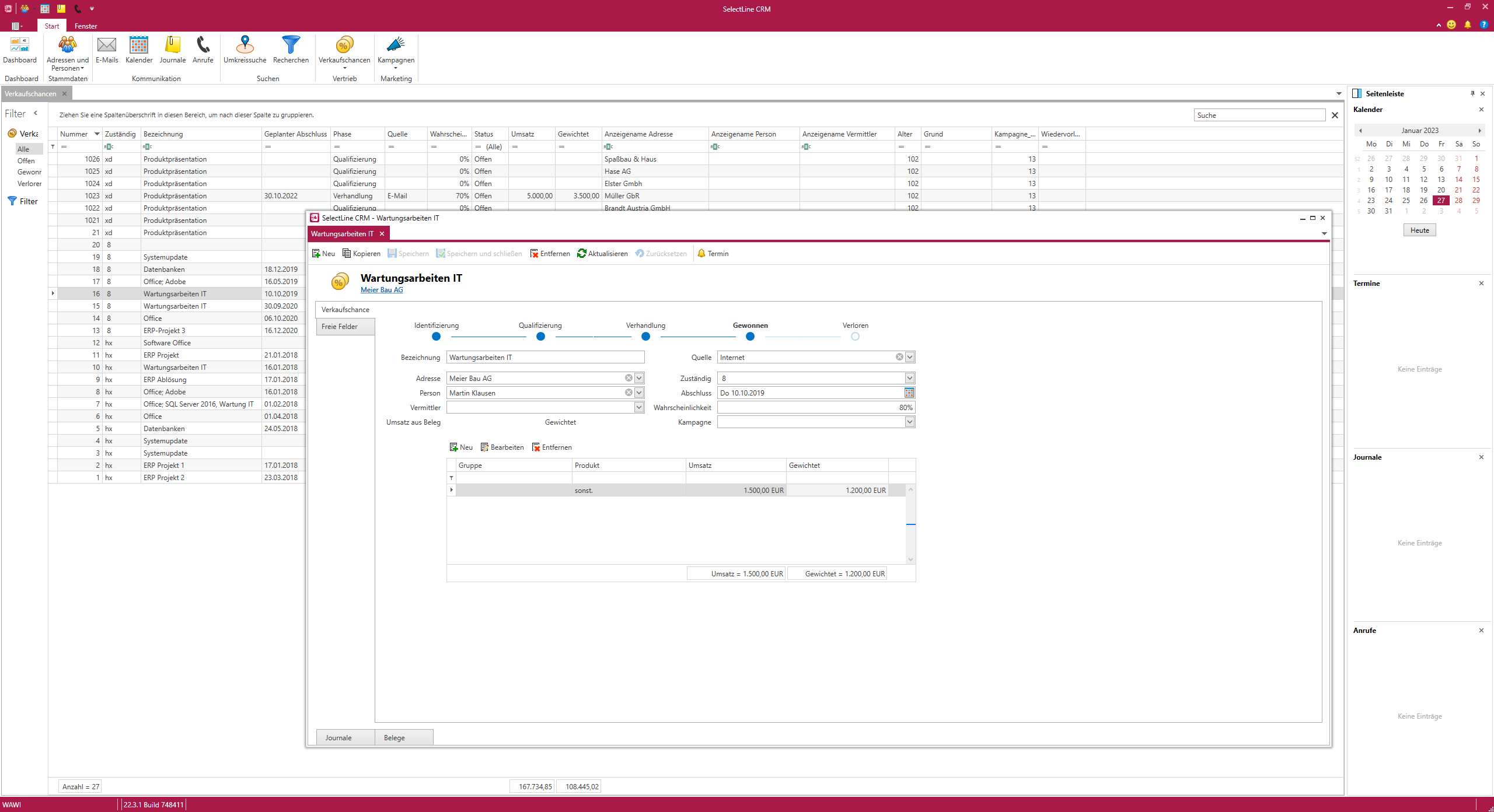1494x812 pixels.
Task: Close the Kalender sidebar section
Action: [x=1481, y=110]
